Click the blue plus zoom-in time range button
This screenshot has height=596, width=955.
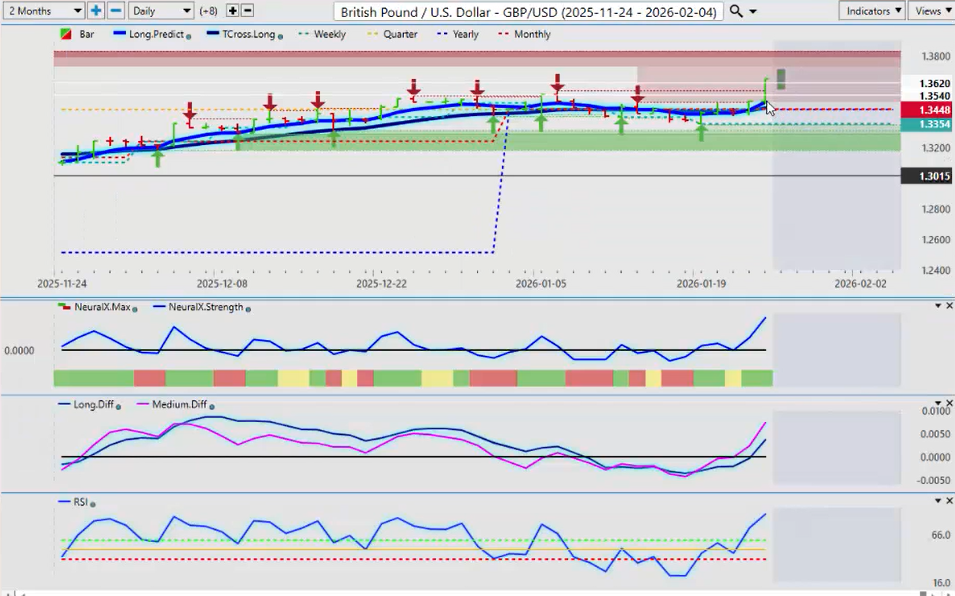(96, 10)
